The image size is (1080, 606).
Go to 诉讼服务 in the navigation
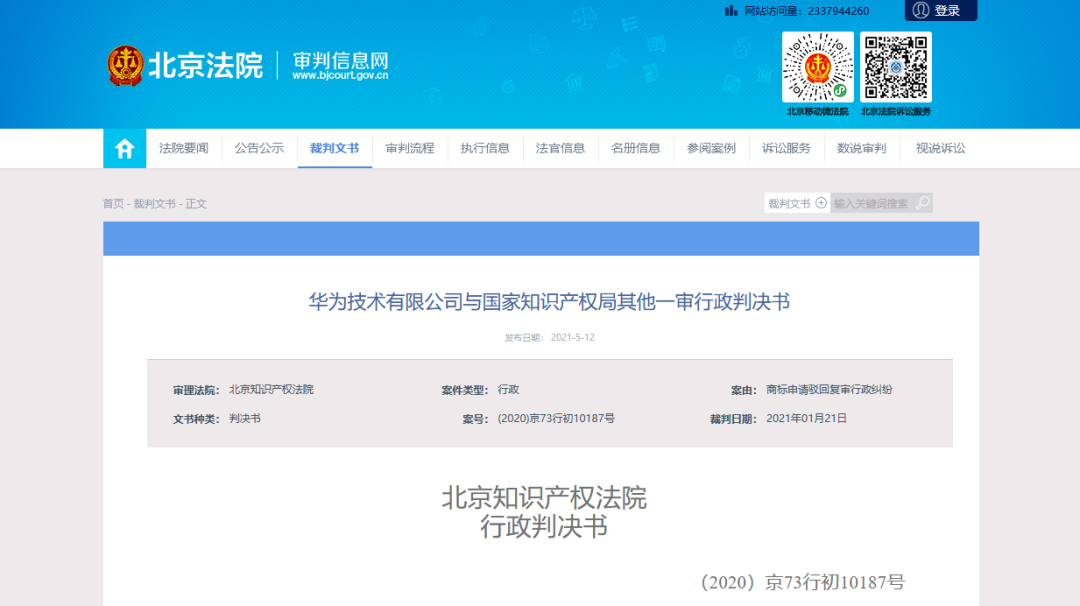coord(786,149)
